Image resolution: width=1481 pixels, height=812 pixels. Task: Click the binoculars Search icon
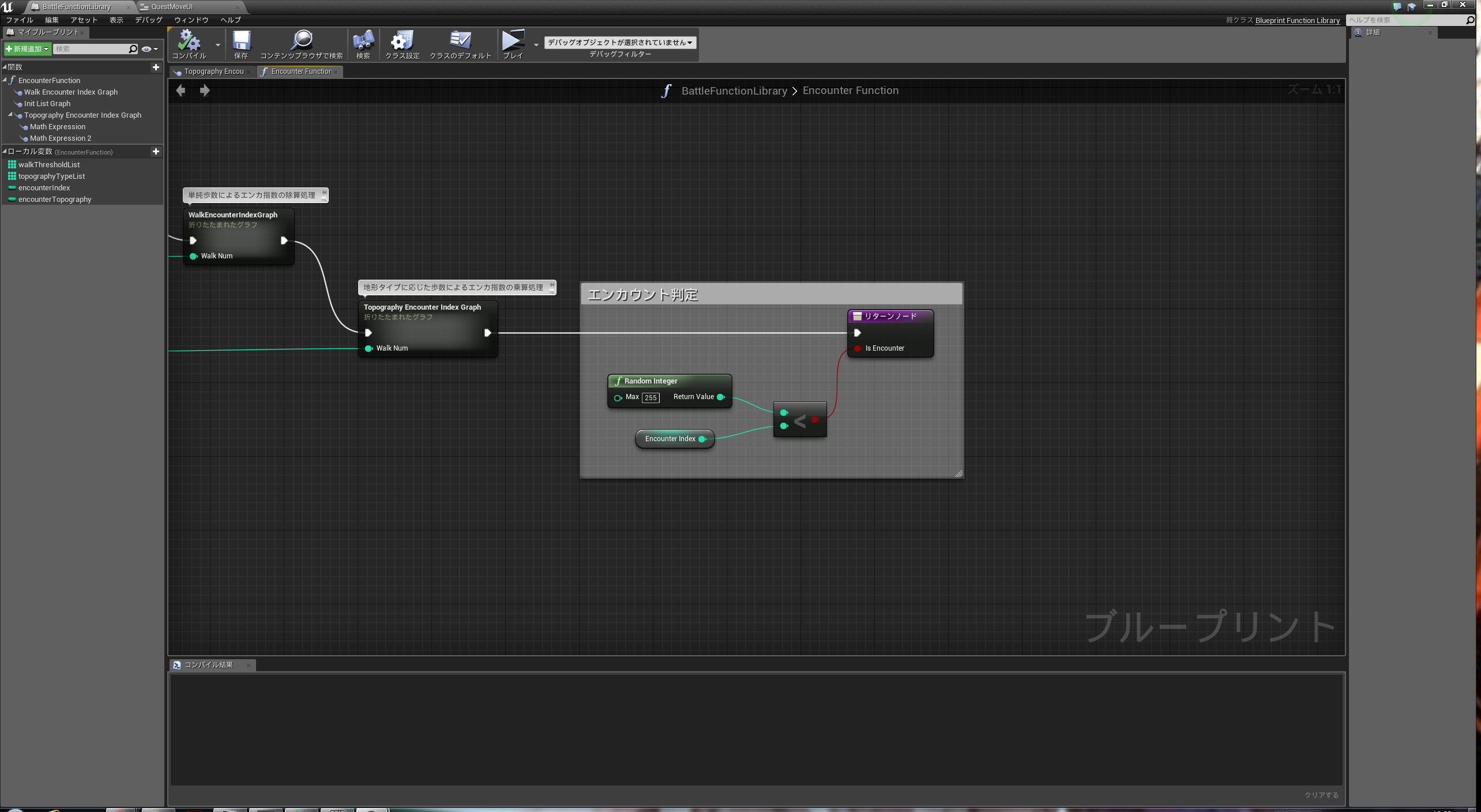point(363,42)
